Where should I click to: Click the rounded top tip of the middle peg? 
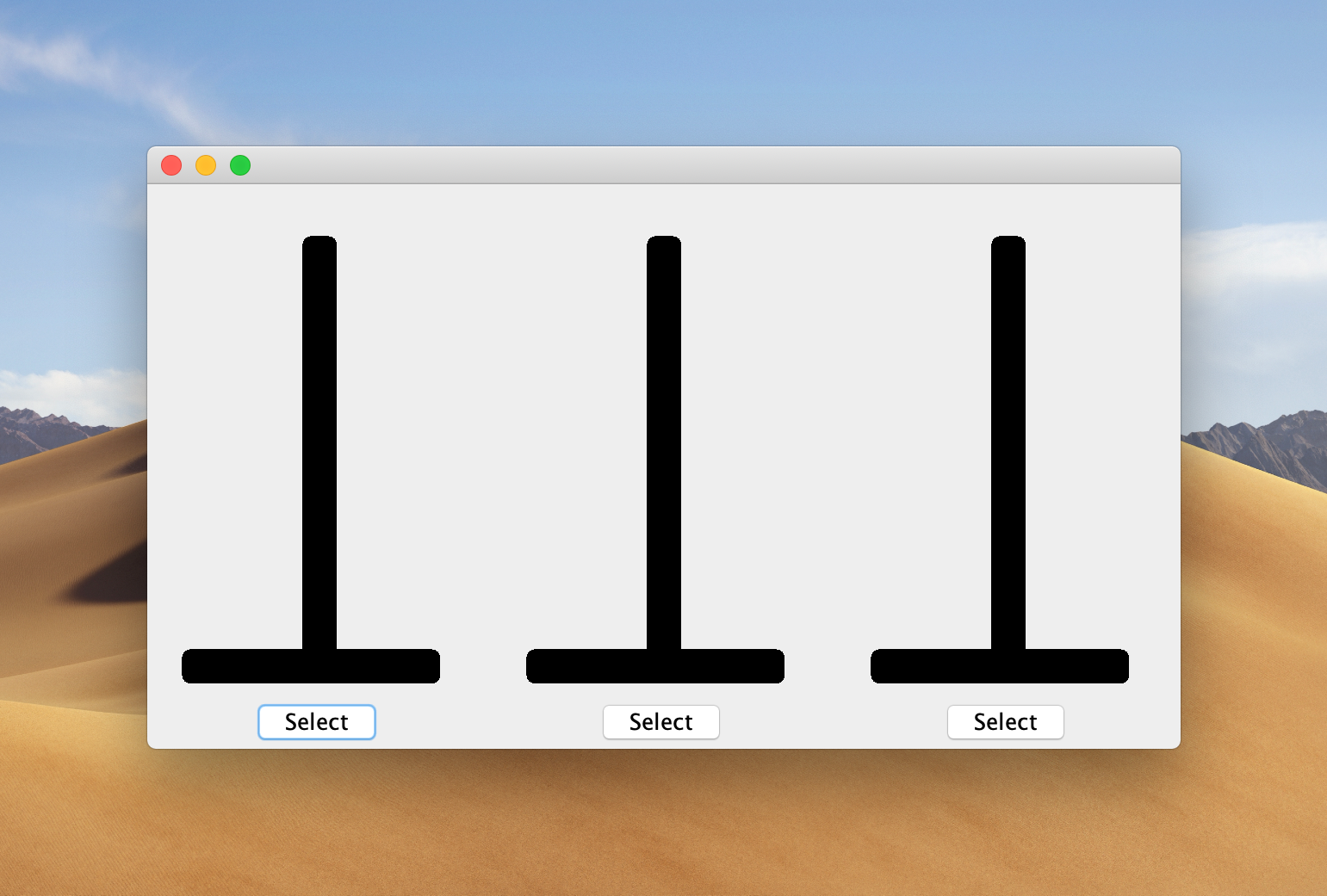tap(664, 241)
